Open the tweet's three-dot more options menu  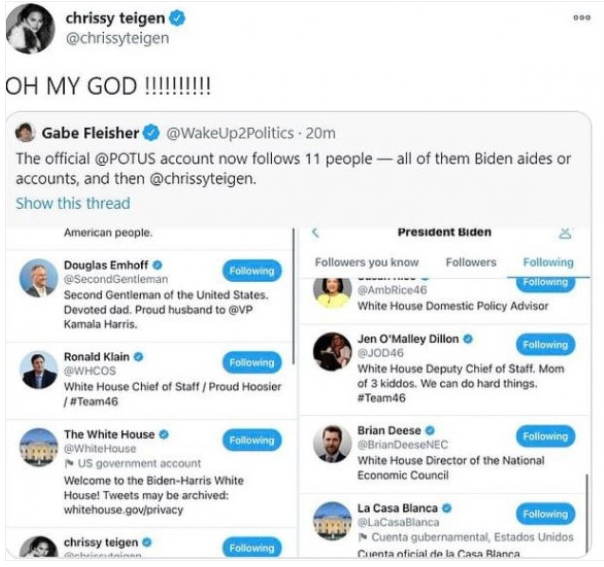point(581,17)
